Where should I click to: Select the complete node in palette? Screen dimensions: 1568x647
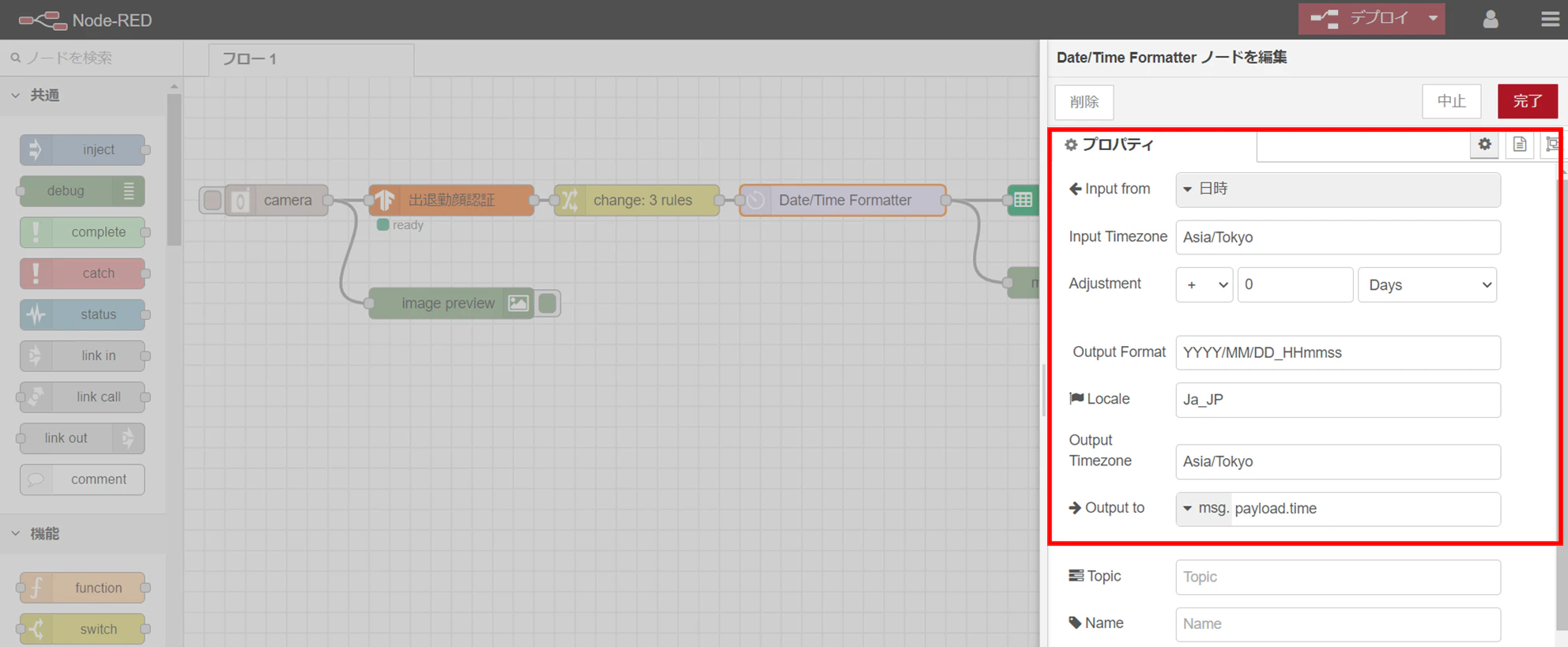[x=82, y=231]
